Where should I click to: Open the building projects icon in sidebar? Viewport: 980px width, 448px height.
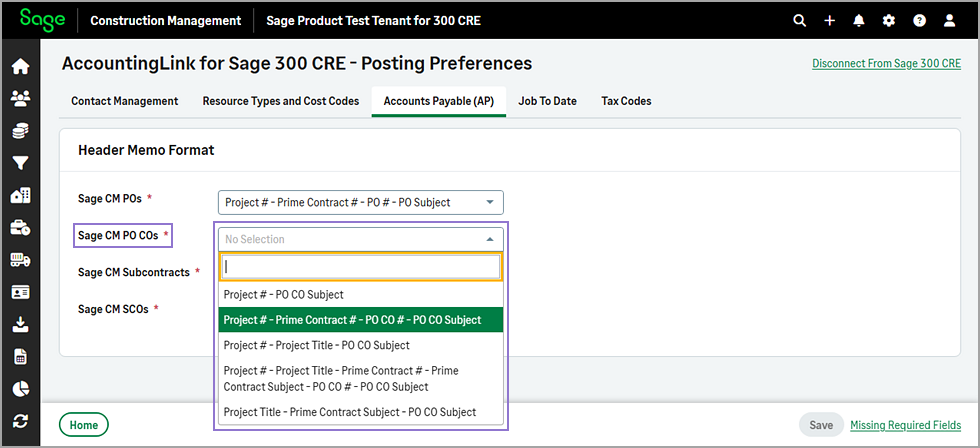(21, 196)
